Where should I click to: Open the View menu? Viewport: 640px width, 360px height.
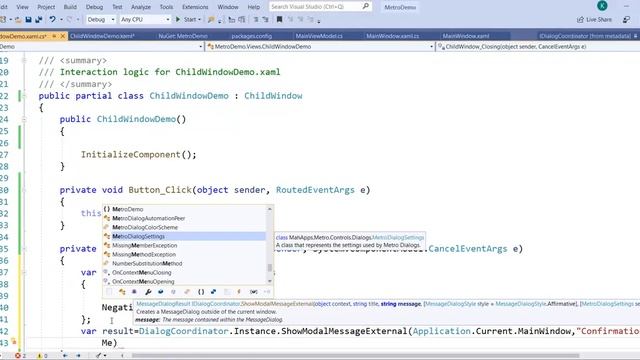(x=22, y=7)
